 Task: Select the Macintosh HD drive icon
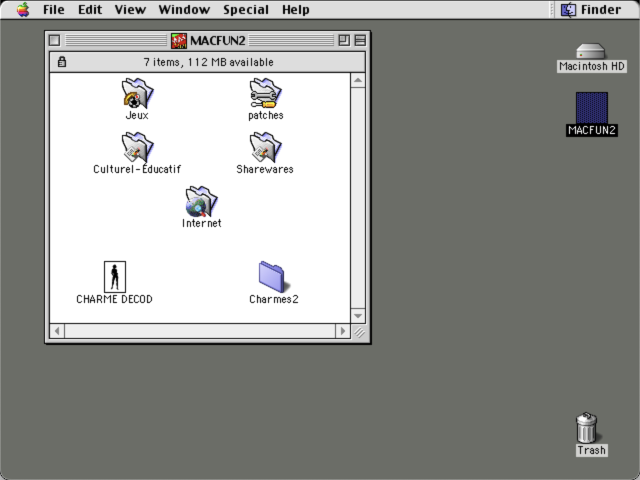591,51
